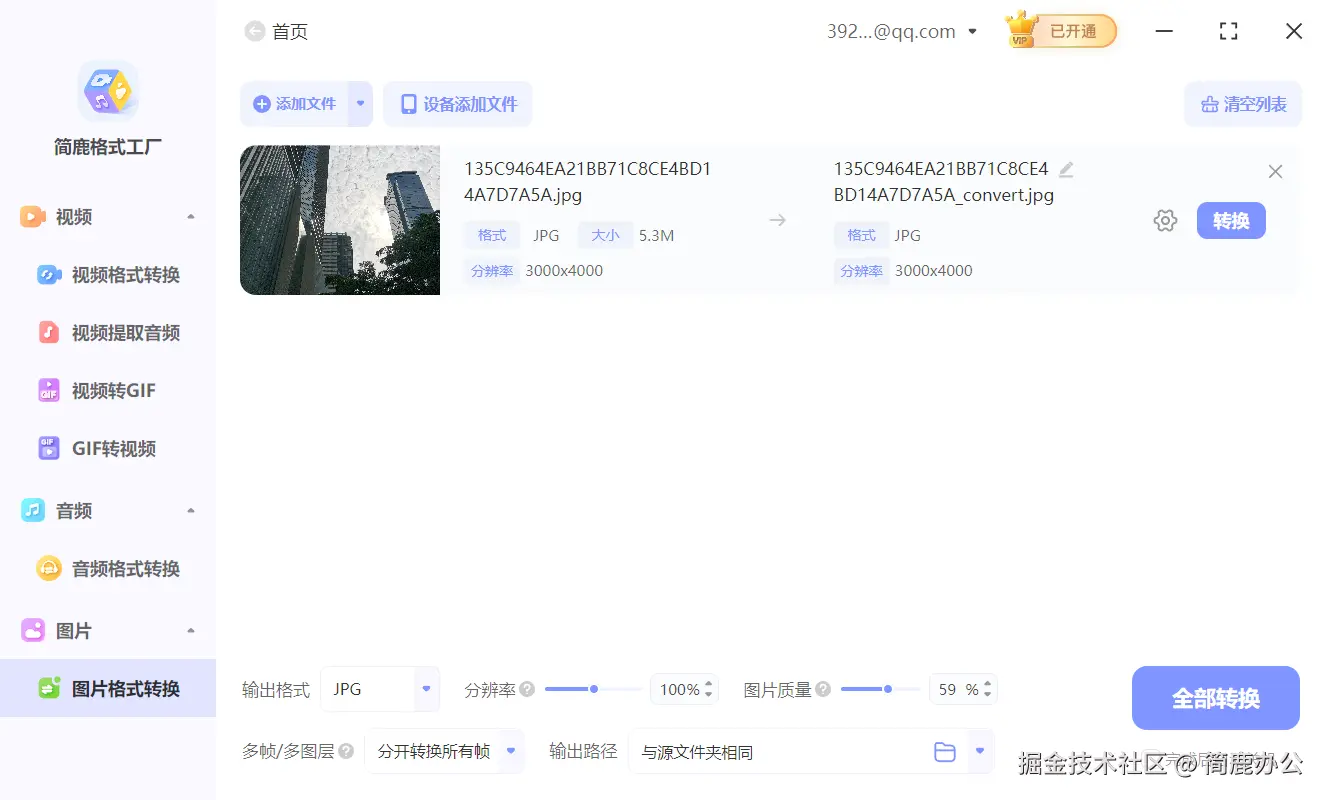The image size is (1326, 800).
Task: Click the back arrow next to 首页
Action: tap(255, 32)
